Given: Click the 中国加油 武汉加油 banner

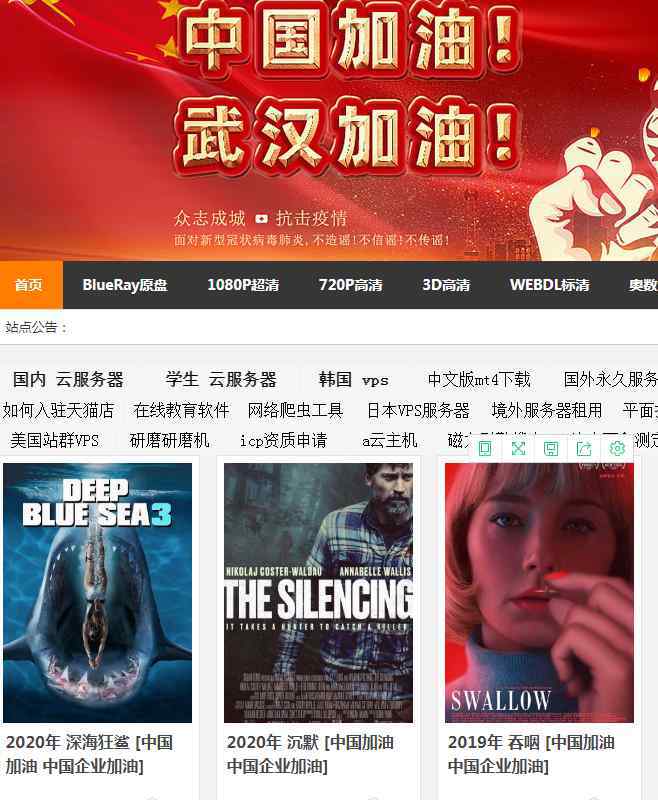Looking at the screenshot, I should coord(329,131).
